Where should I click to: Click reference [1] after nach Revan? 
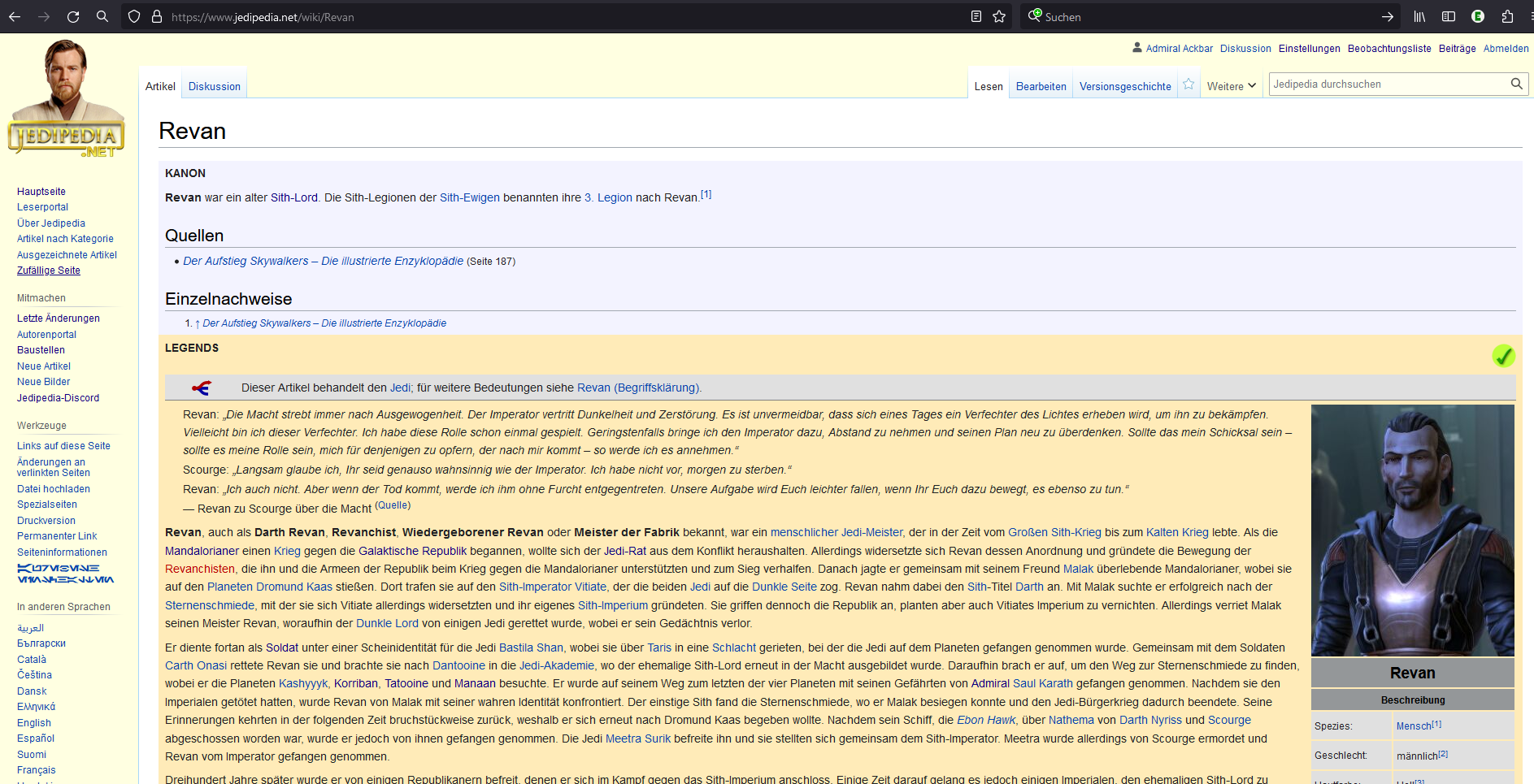coord(706,195)
